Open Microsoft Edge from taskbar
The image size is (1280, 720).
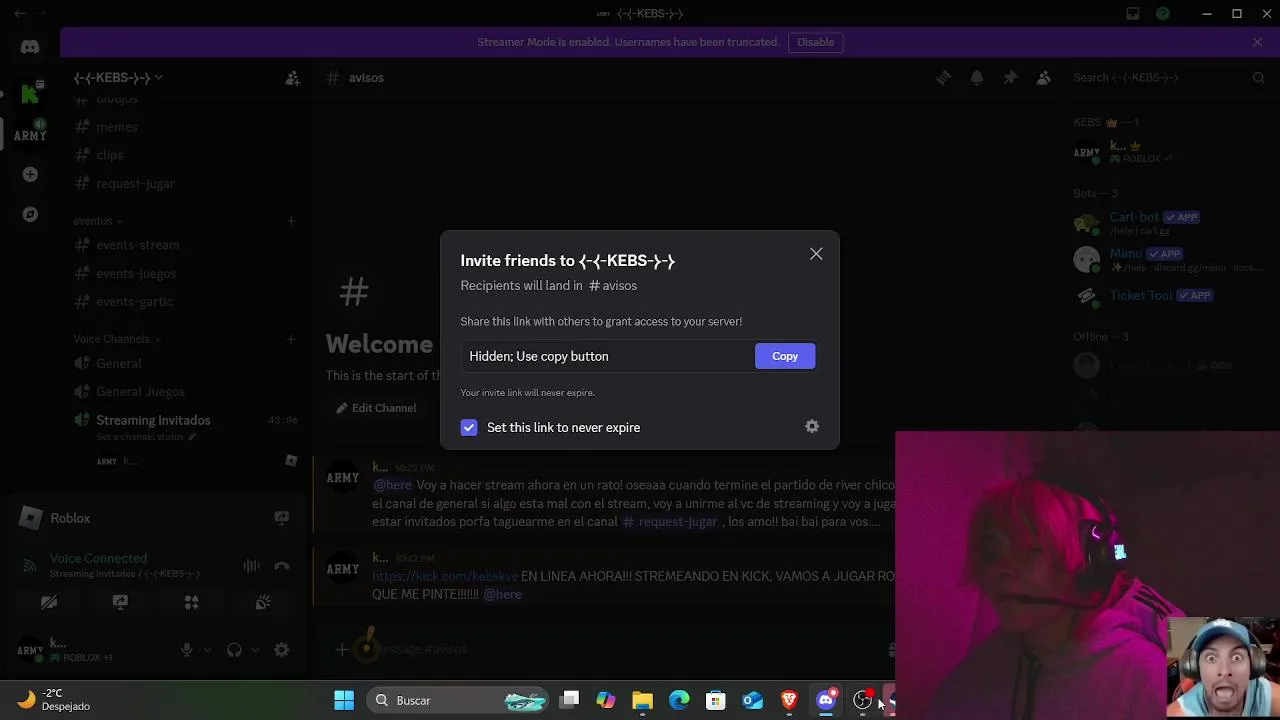coord(679,700)
